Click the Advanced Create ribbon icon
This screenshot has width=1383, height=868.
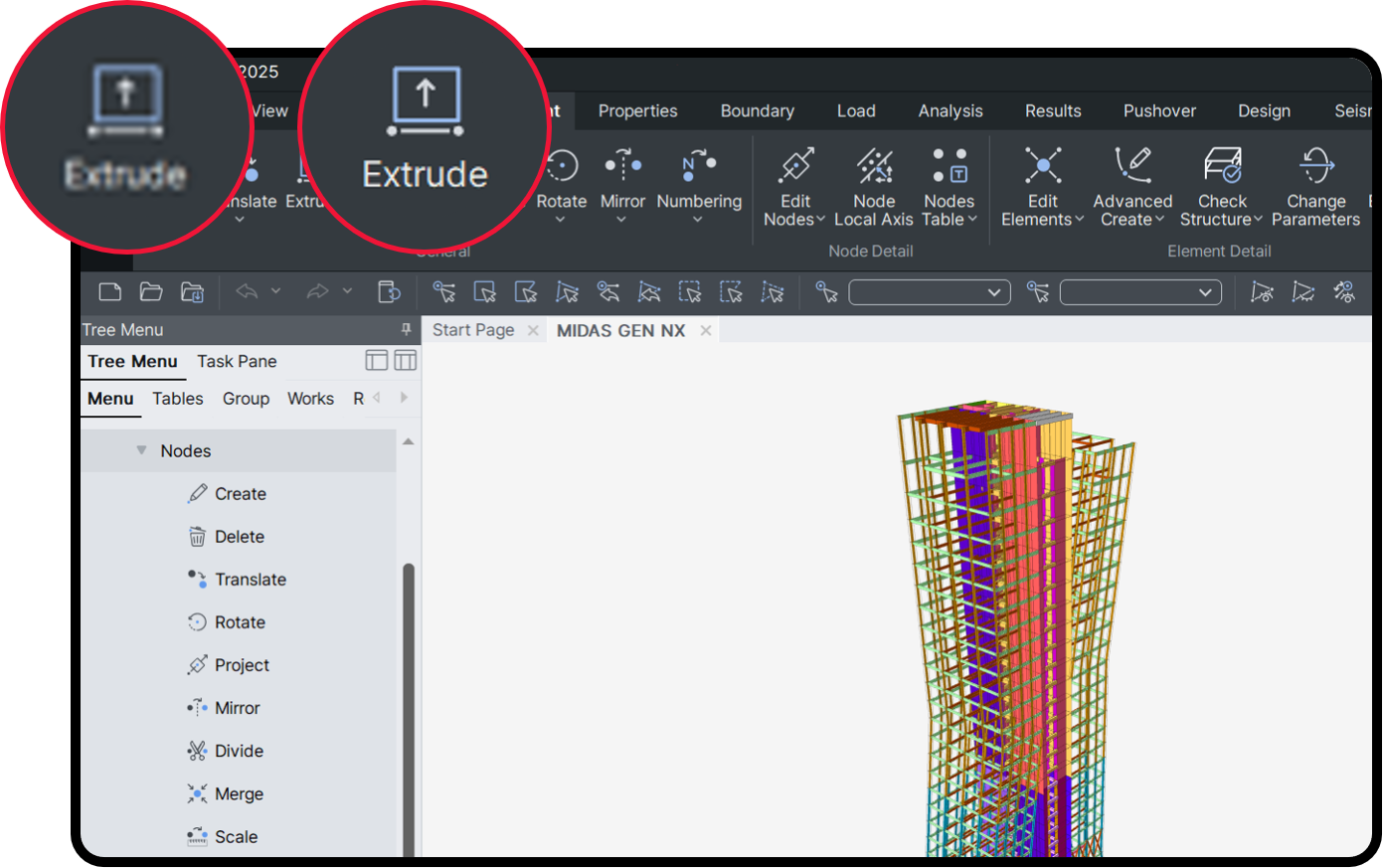(1132, 165)
